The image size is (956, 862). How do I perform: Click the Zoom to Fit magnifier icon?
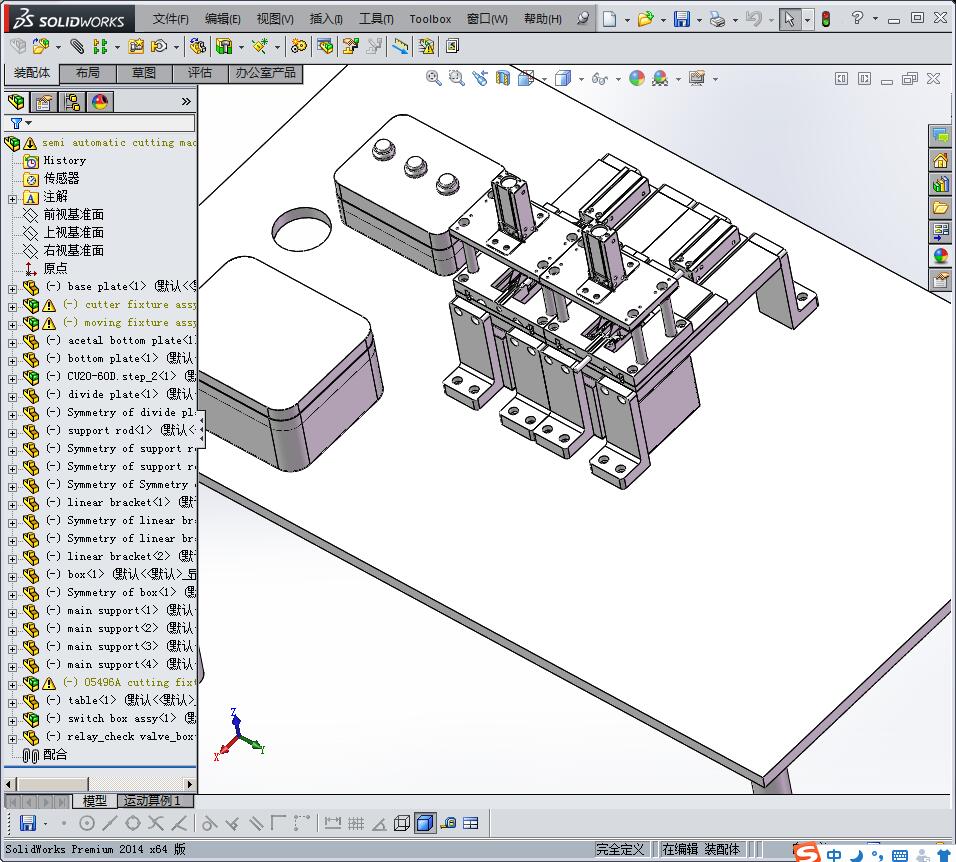433,78
